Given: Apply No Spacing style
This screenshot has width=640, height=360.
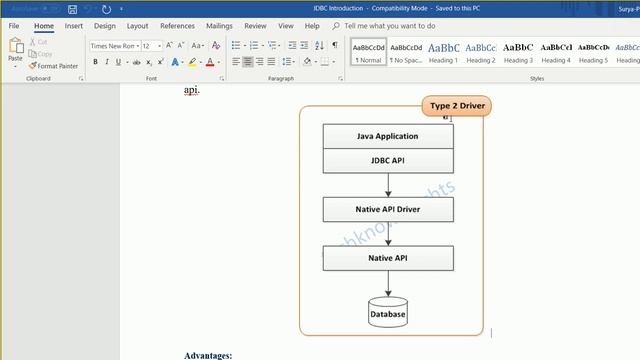Looking at the screenshot, I should [x=406, y=52].
